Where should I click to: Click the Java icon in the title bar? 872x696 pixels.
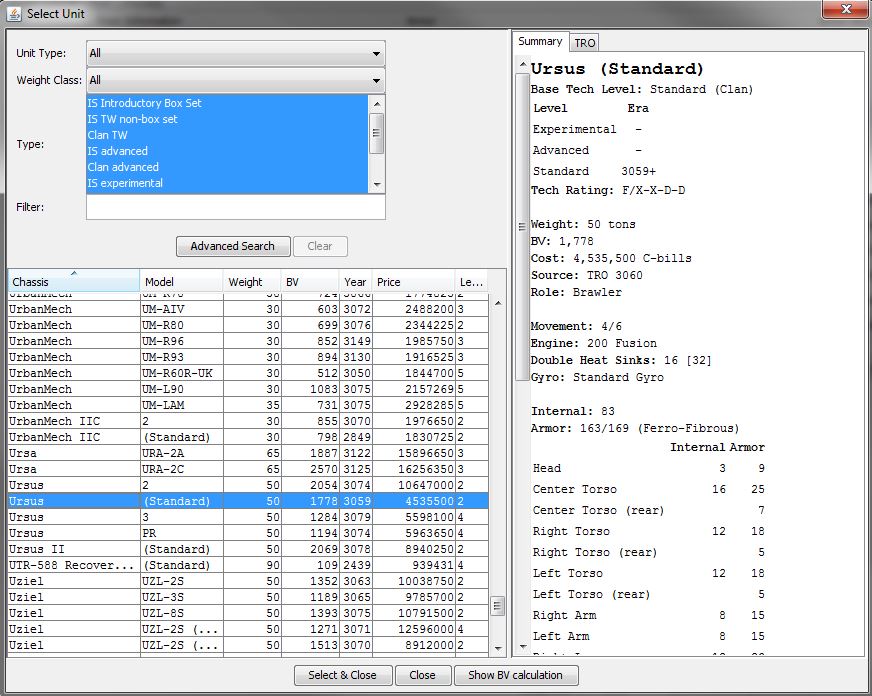pyautogui.click(x=14, y=13)
